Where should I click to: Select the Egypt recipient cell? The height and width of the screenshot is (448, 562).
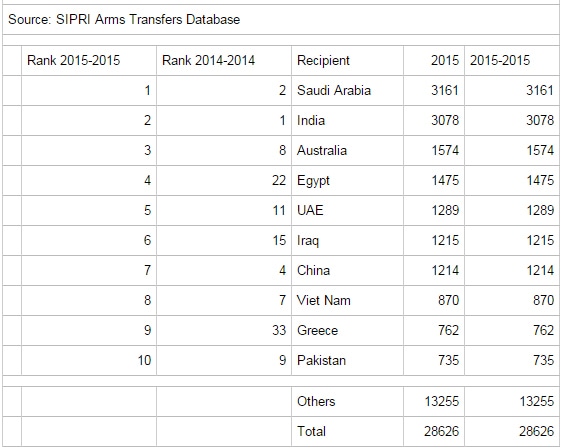click(347, 181)
